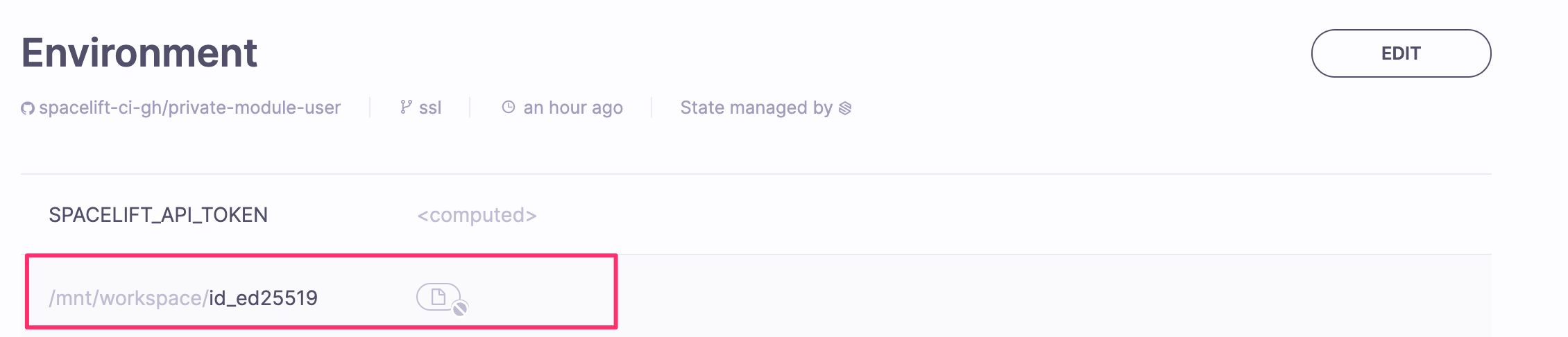
Task: Click the divider between repository and branch
Action: coord(370,107)
